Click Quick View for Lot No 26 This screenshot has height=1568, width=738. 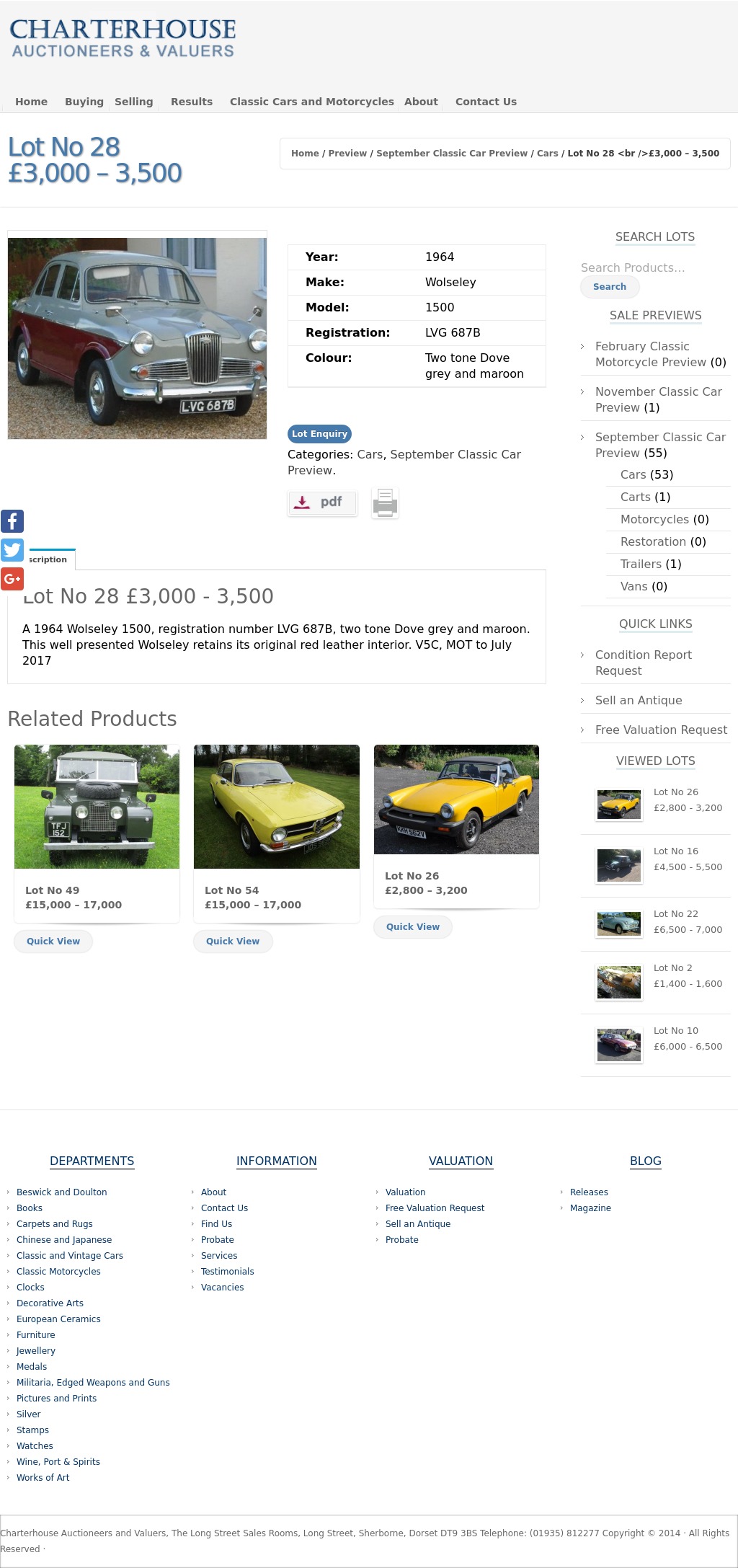pyautogui.click(x=413, y=926)
